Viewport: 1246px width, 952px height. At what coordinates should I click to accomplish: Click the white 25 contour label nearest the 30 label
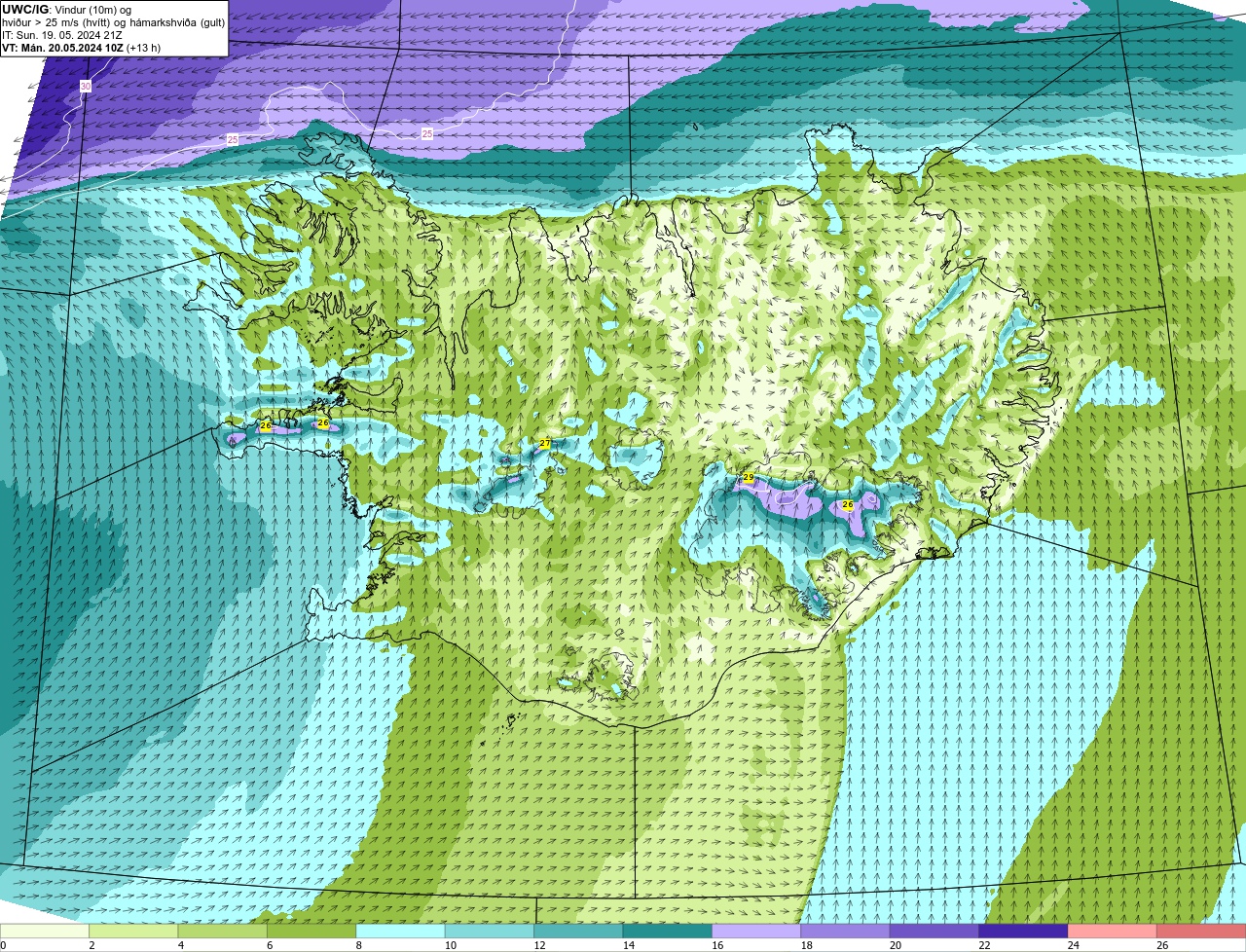(233, 140)
